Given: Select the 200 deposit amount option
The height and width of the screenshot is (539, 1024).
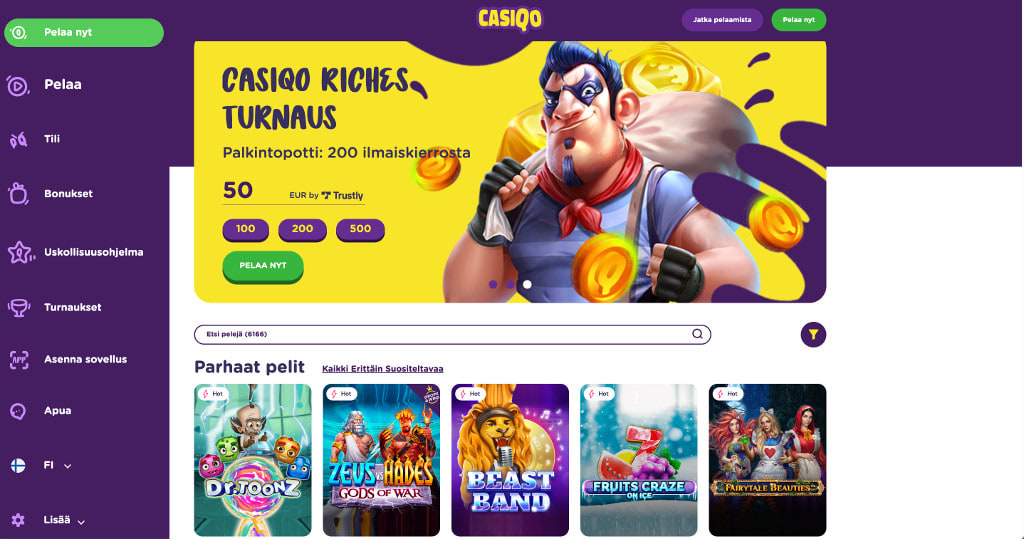Looking at the screenshot, I should click(302, 229).
